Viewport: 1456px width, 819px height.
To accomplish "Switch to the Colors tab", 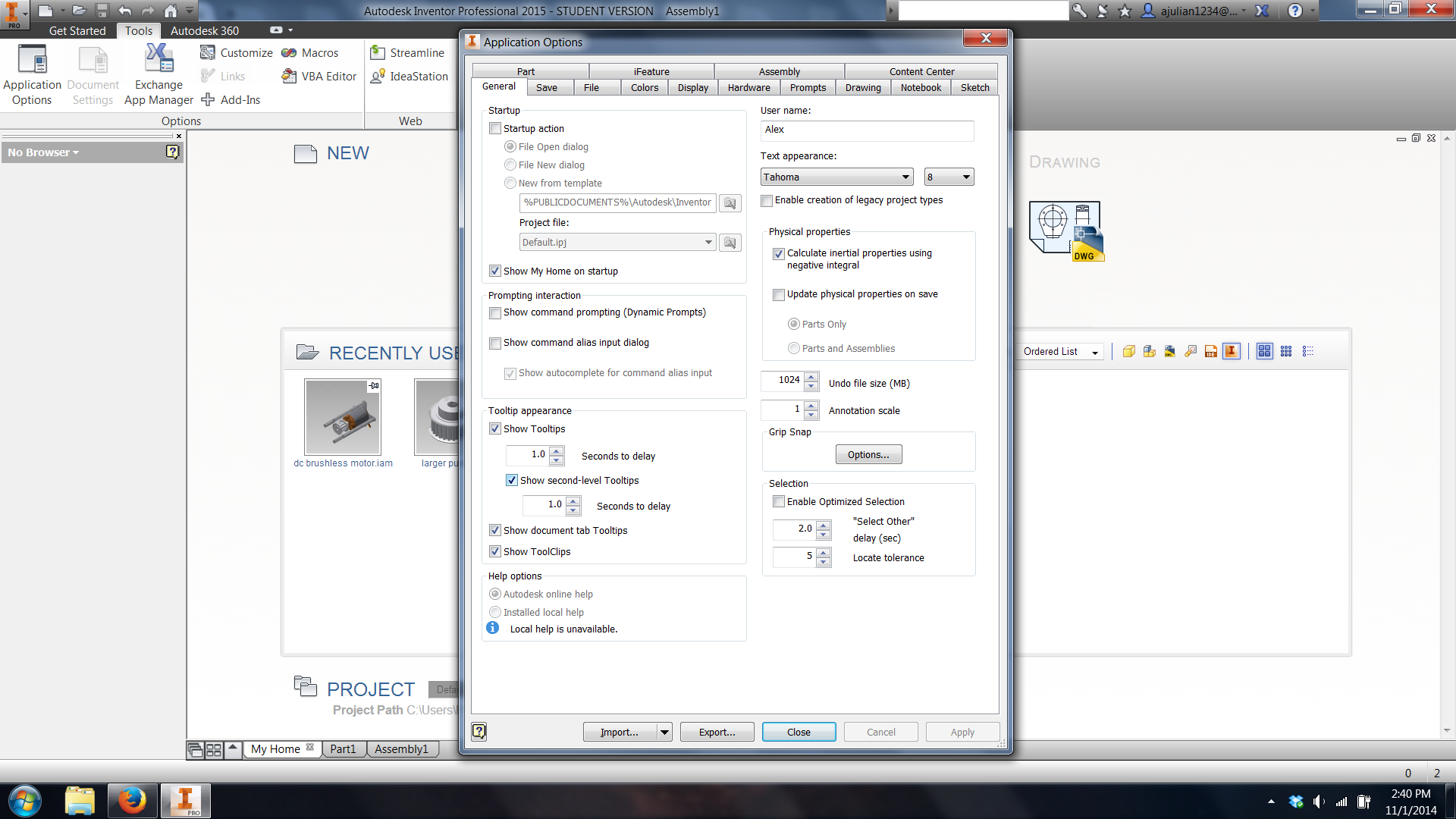I will (643, 87).
